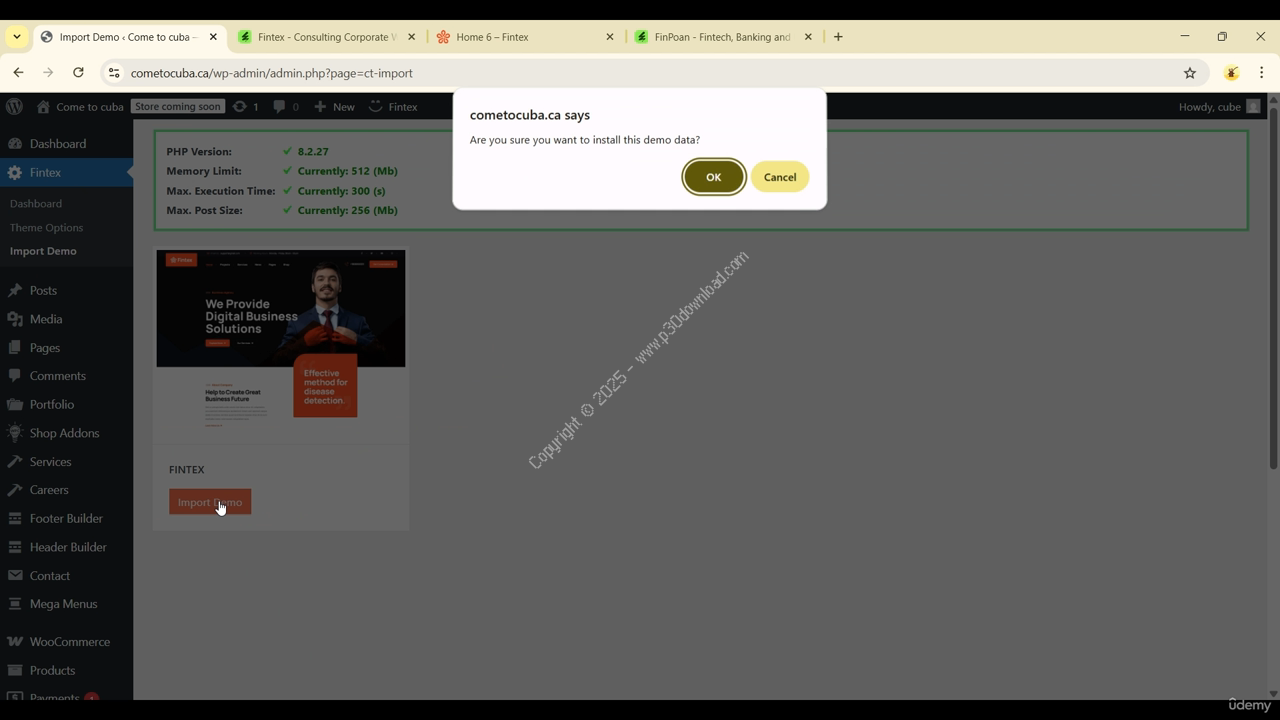Screen dimensions: 1280x720
Task: Open the Fintex admin bar menu
Action: (393, 106)
